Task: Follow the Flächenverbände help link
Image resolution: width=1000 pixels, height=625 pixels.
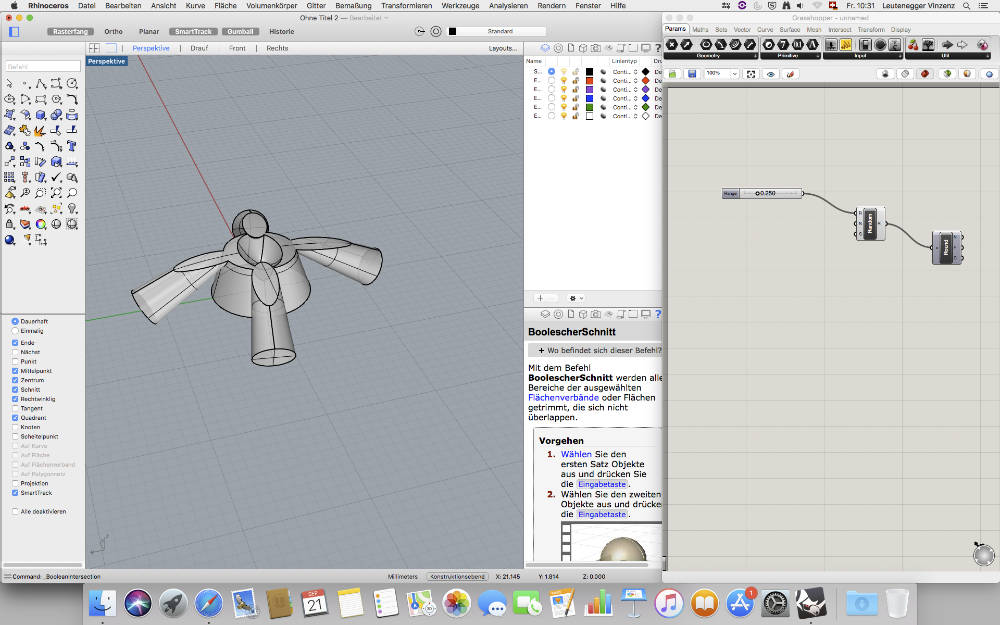Action: [563, 397]
